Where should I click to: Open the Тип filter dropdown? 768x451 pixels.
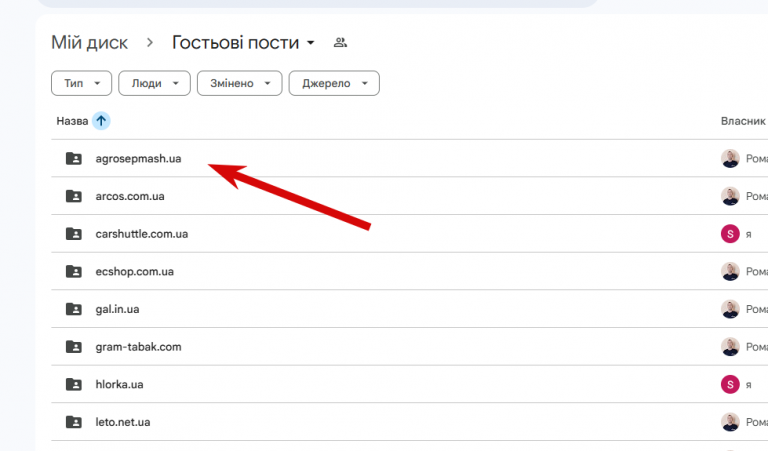tap(81, 83)
